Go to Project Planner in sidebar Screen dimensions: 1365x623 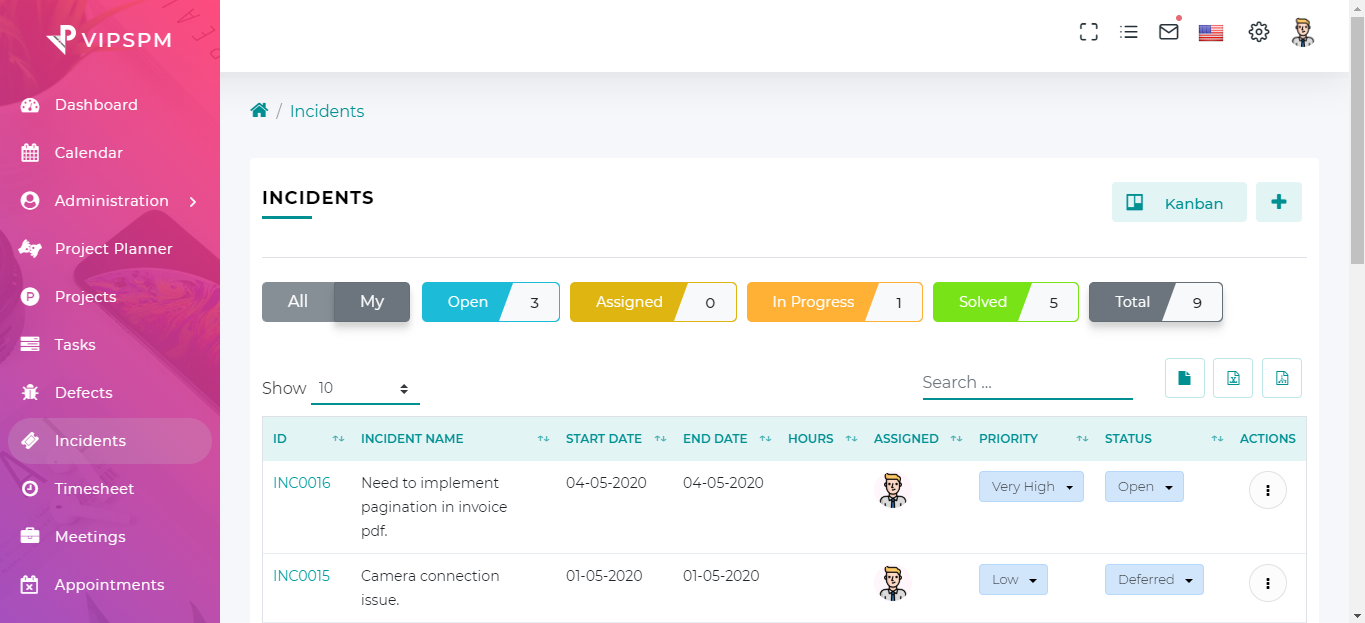pyautogui.click(x=113, y=249)
